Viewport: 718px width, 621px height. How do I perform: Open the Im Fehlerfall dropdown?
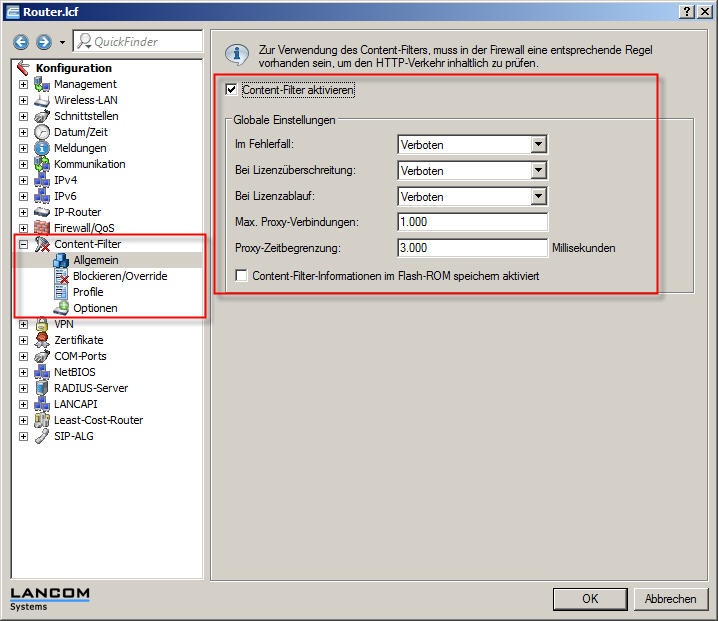pos(539,145)
